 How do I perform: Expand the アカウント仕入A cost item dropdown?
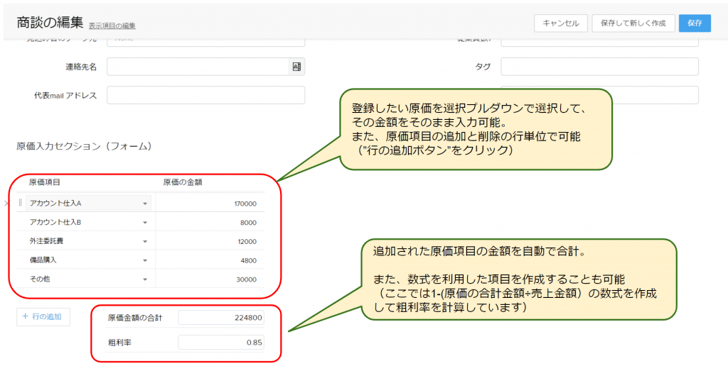pos(145,203)
